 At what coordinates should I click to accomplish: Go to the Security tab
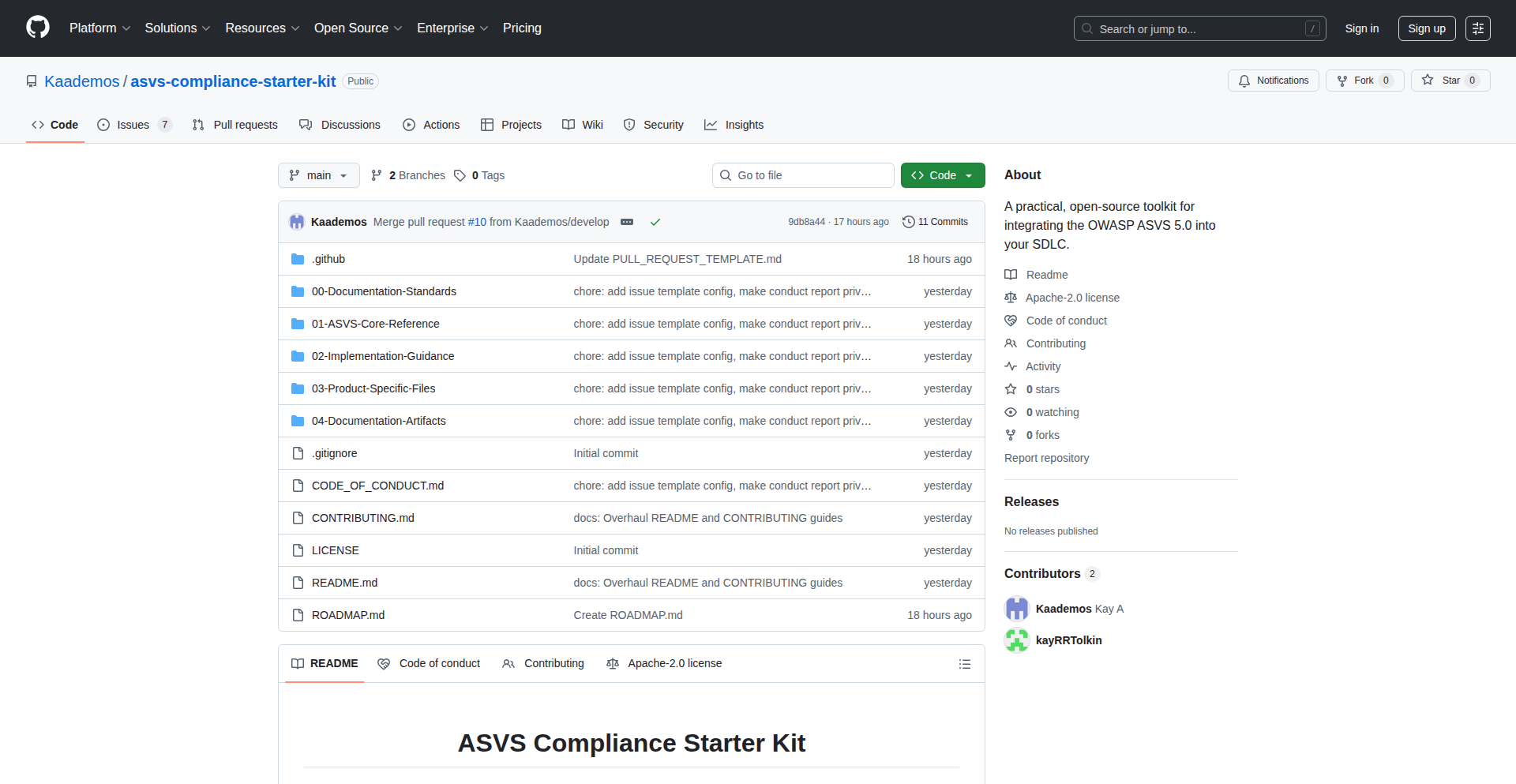tap(654, 125)
